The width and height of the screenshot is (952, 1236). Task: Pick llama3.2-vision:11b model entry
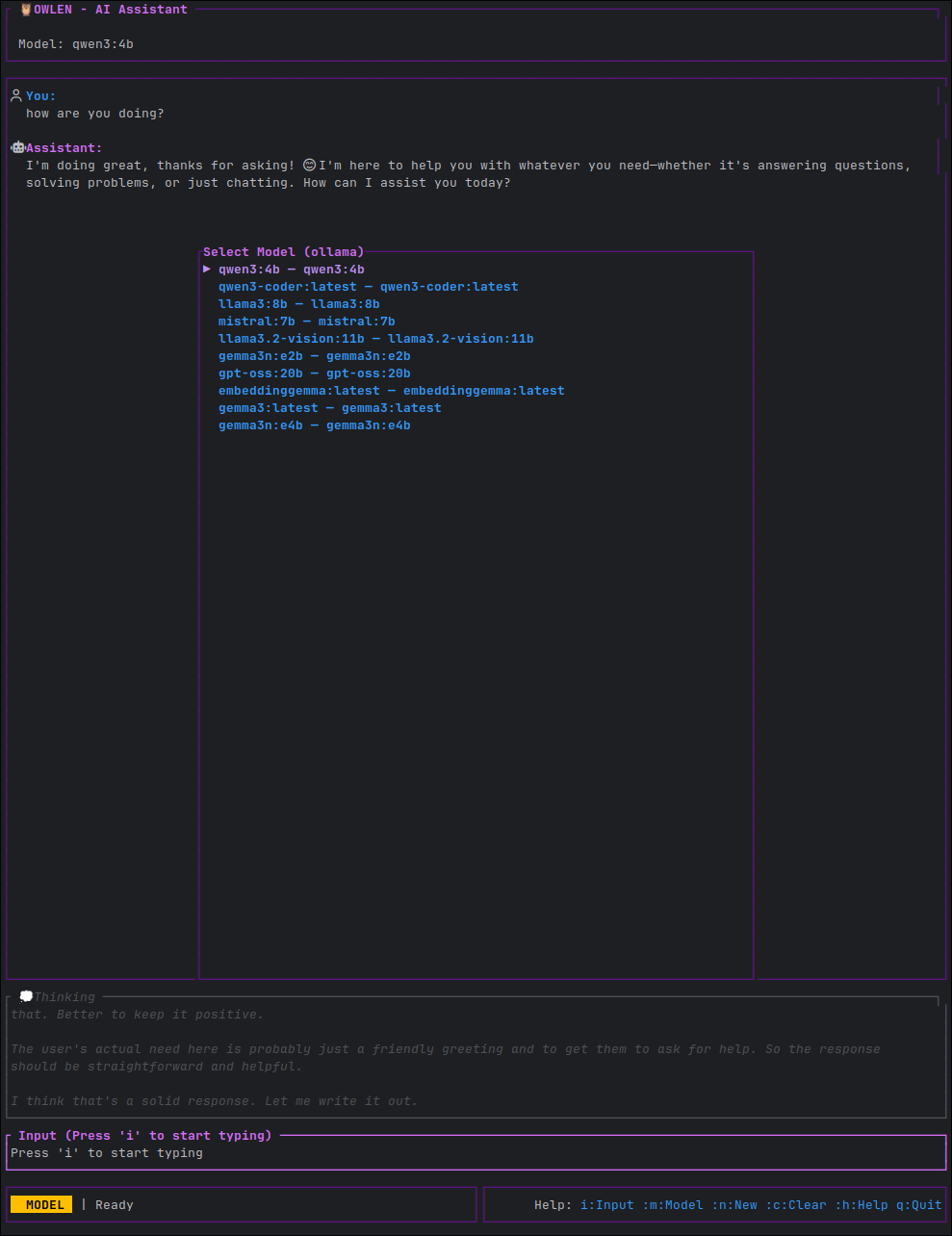click(x=375, y=339)
